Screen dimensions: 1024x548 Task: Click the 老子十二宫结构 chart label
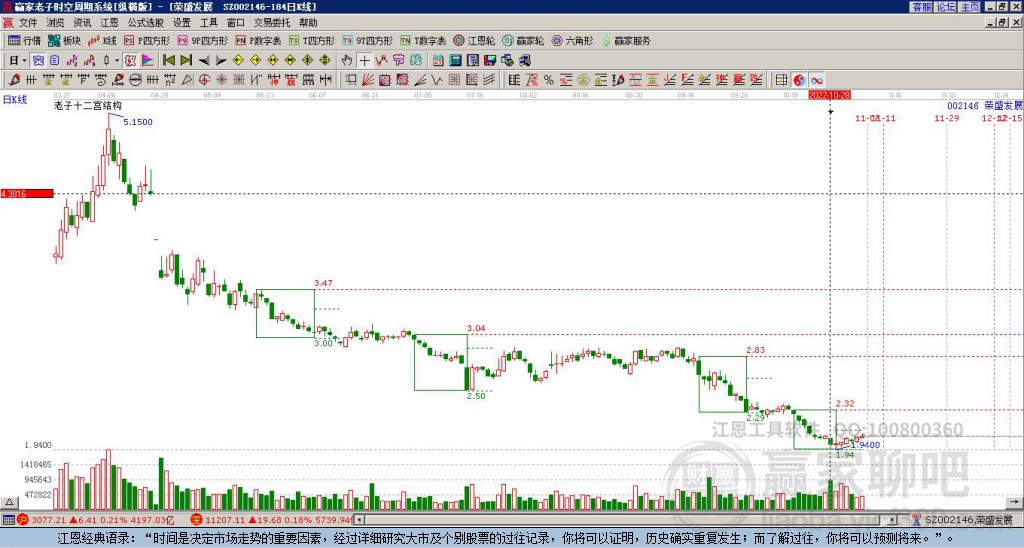[x=88, y=105]
